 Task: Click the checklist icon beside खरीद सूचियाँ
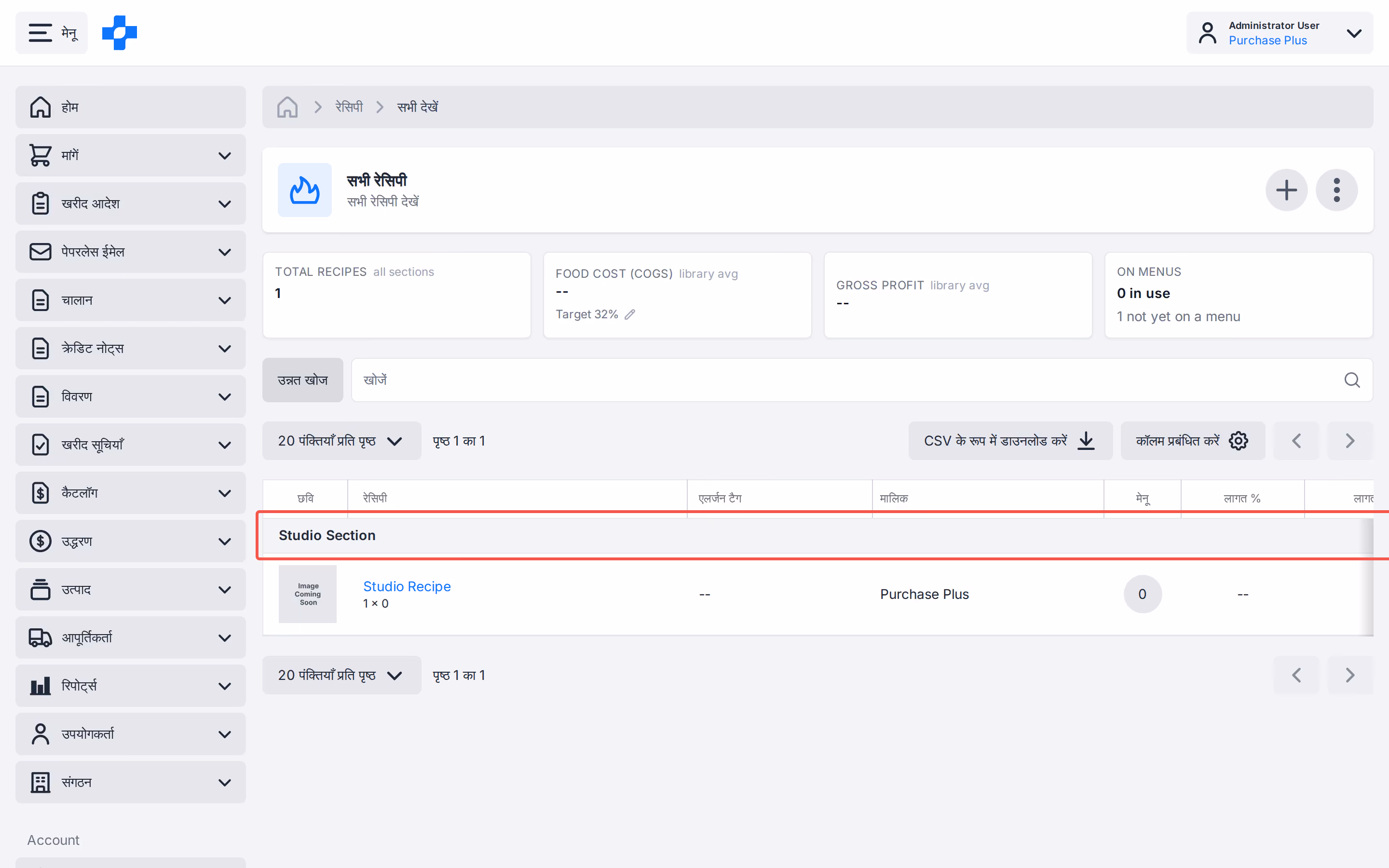click(40, 444)
